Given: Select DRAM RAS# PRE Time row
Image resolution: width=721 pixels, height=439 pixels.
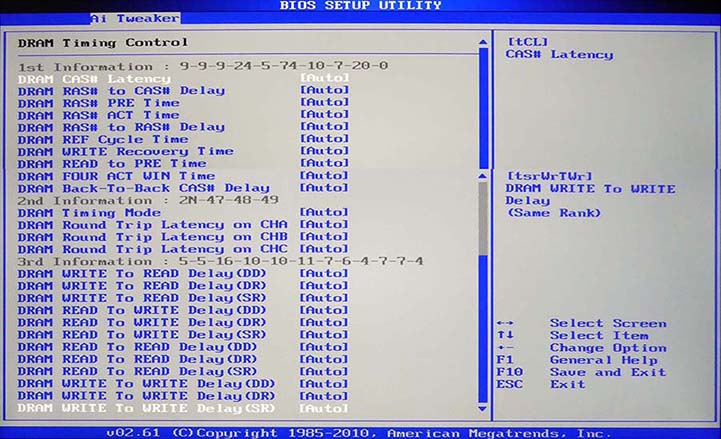Looking at the screenshot, I should (x=183, y=103).
